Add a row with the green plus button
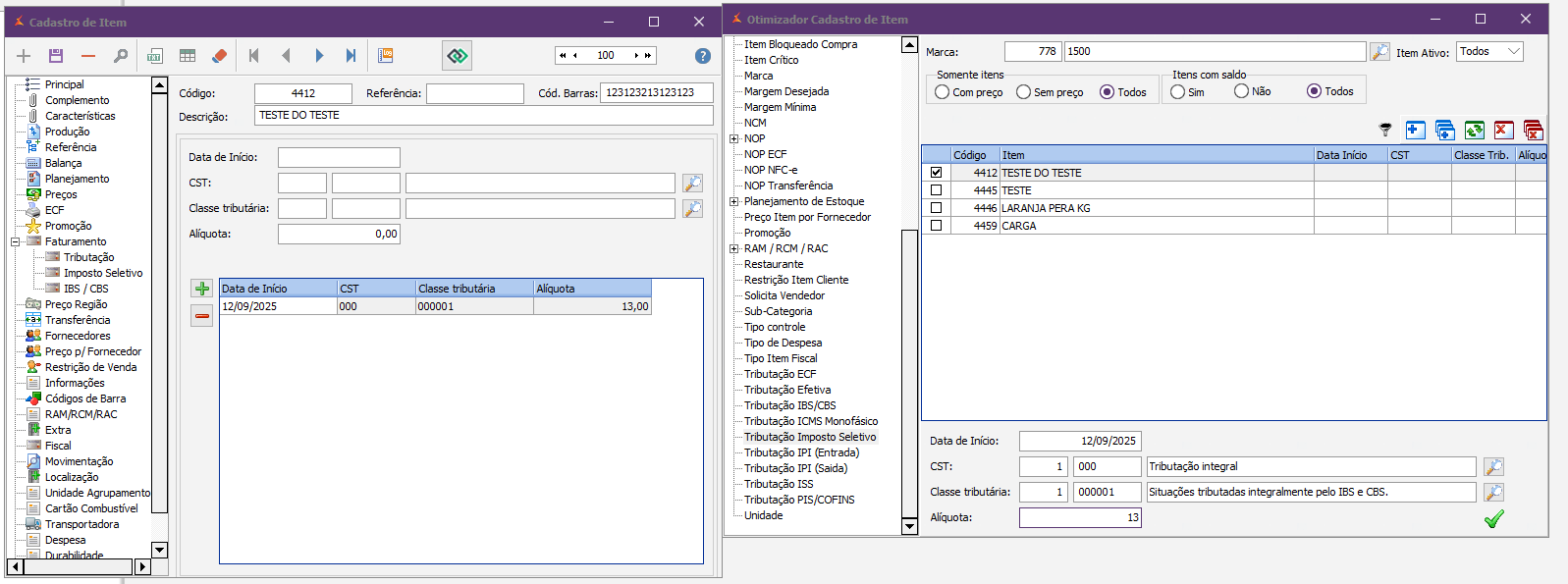This screenshot has width=1568, height=584. 201,289
